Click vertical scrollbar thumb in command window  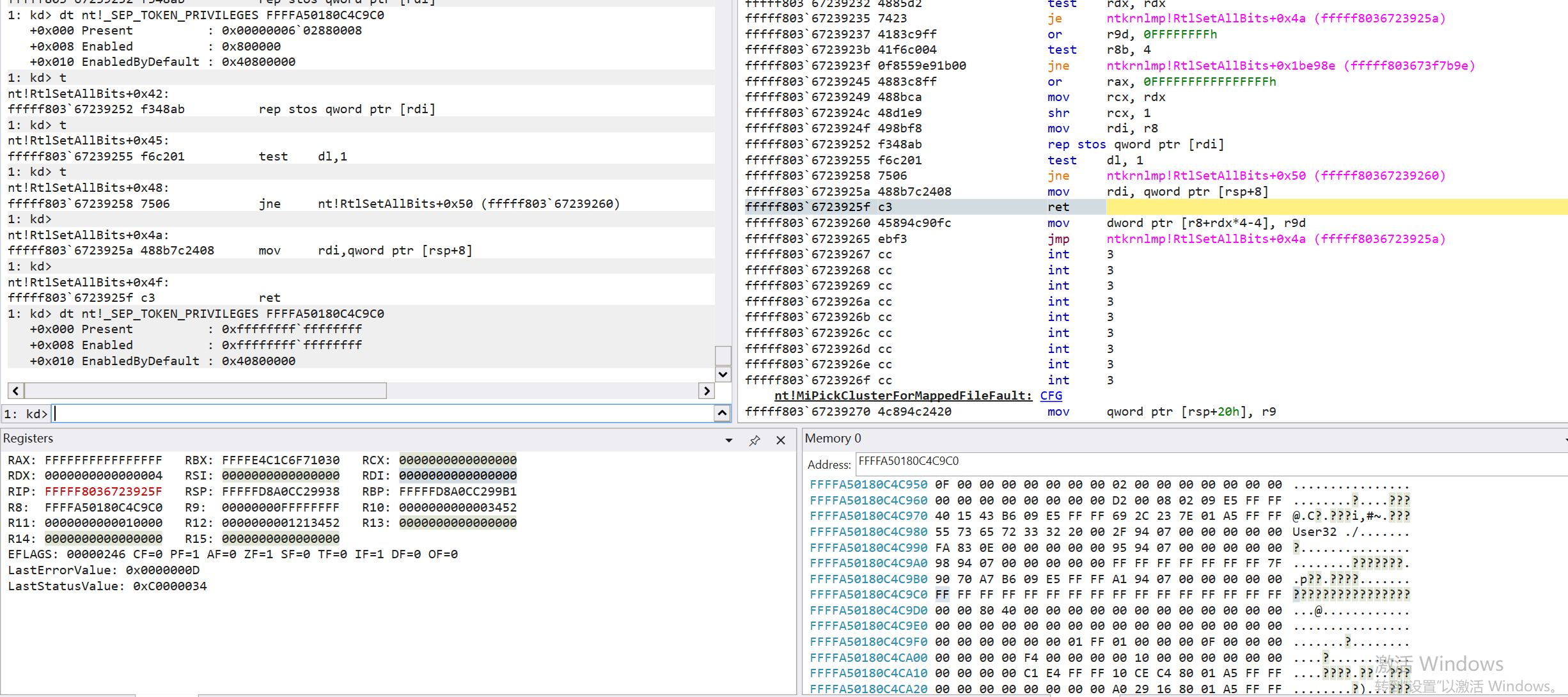(723, 355)
